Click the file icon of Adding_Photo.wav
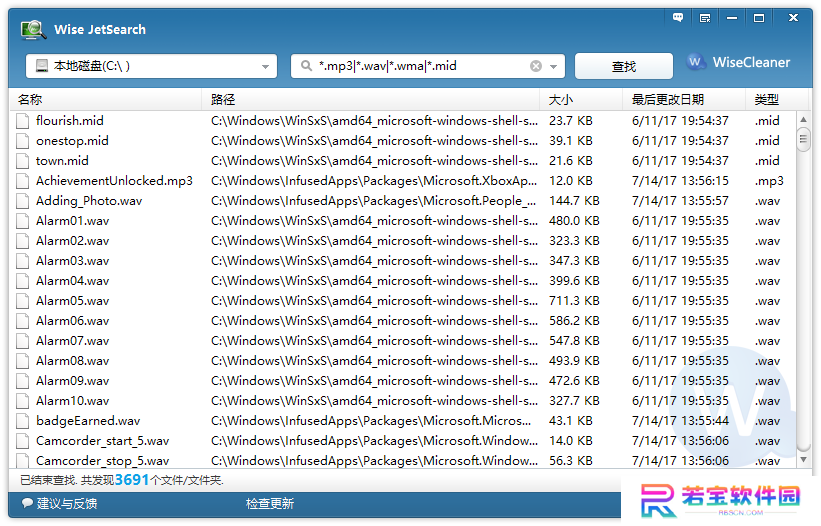This screenshot has height=526, width=821. (x=22, y=201)
